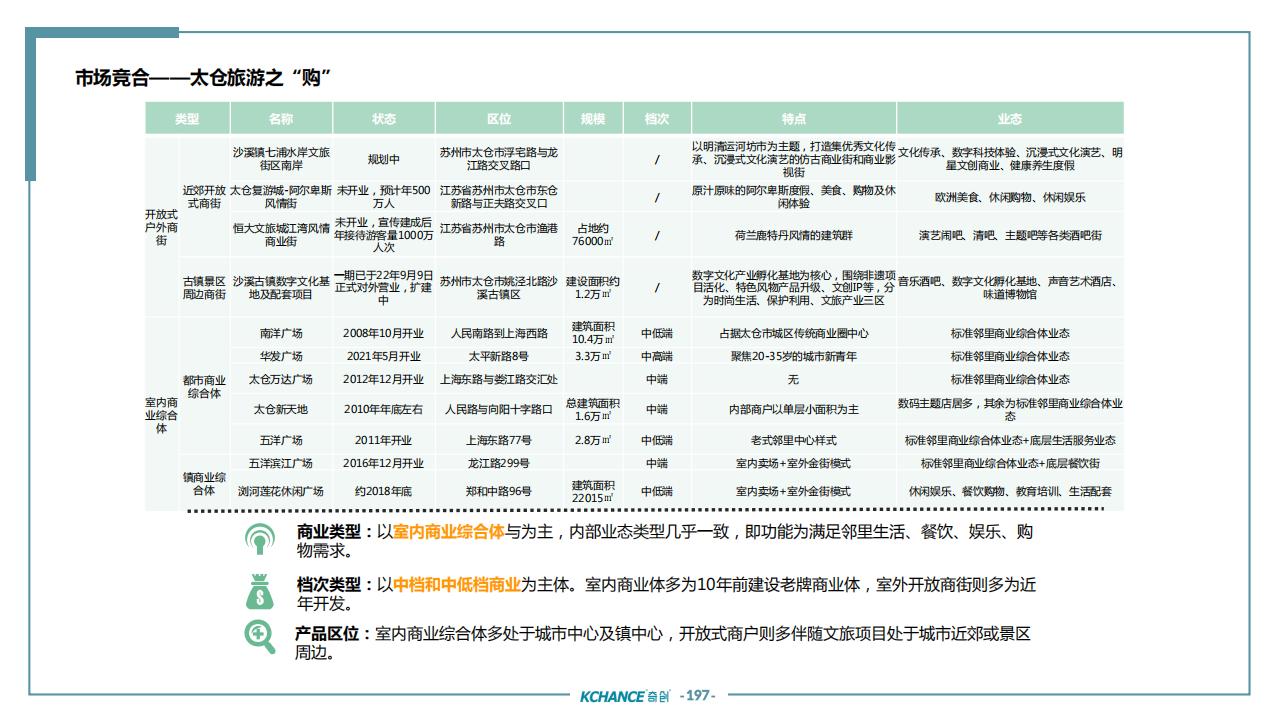Screen dimensions: 1280x720
Task: Select the 中高端 grade cell
Action: point(657,356)
